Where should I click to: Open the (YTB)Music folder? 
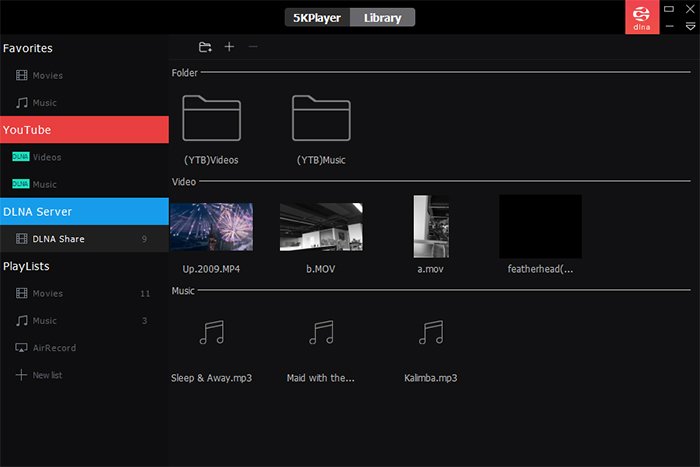tap(321, 118)
